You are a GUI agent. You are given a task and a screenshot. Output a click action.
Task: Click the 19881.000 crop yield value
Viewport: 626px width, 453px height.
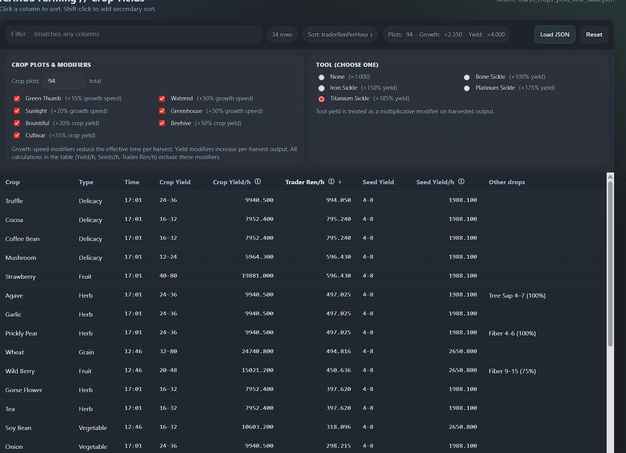click(x=258, y=276)
